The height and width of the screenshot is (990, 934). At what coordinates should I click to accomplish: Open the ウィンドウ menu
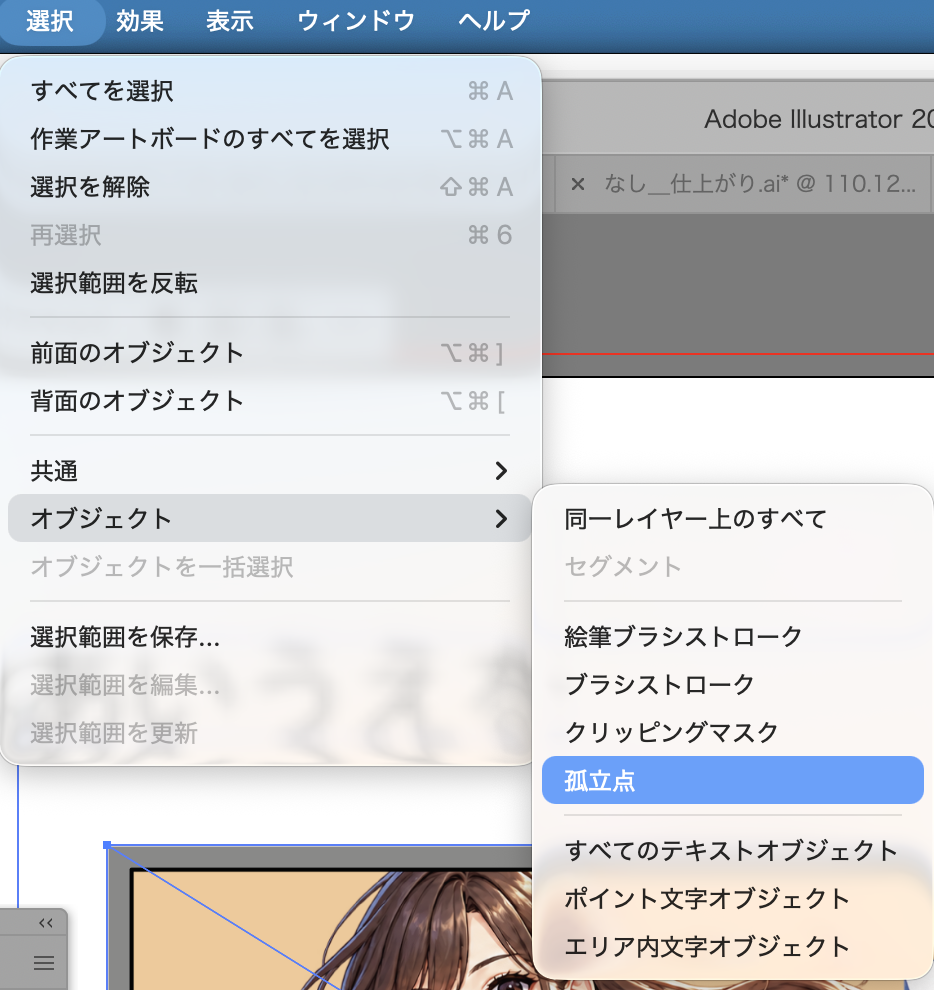356,21
